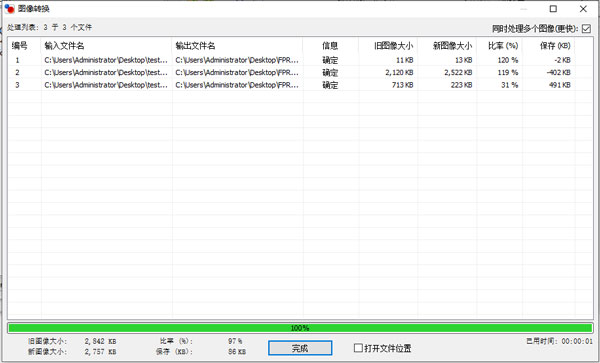The width and height of the screenshot is (600, 363).
Task: Click the 信息 column header
Action: click(330, 46)
